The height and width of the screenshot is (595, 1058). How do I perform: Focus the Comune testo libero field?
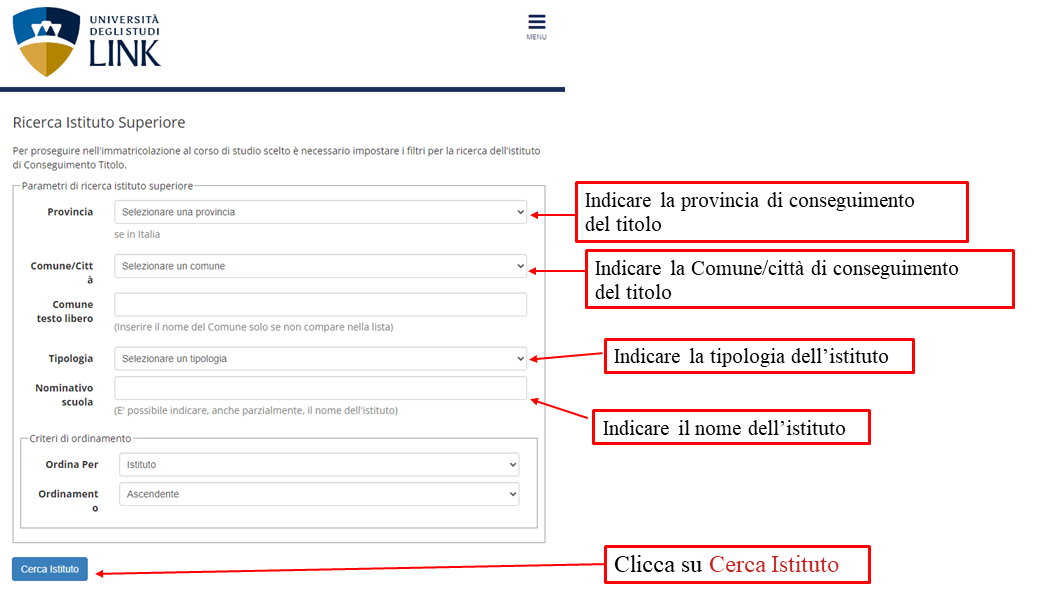320,304
